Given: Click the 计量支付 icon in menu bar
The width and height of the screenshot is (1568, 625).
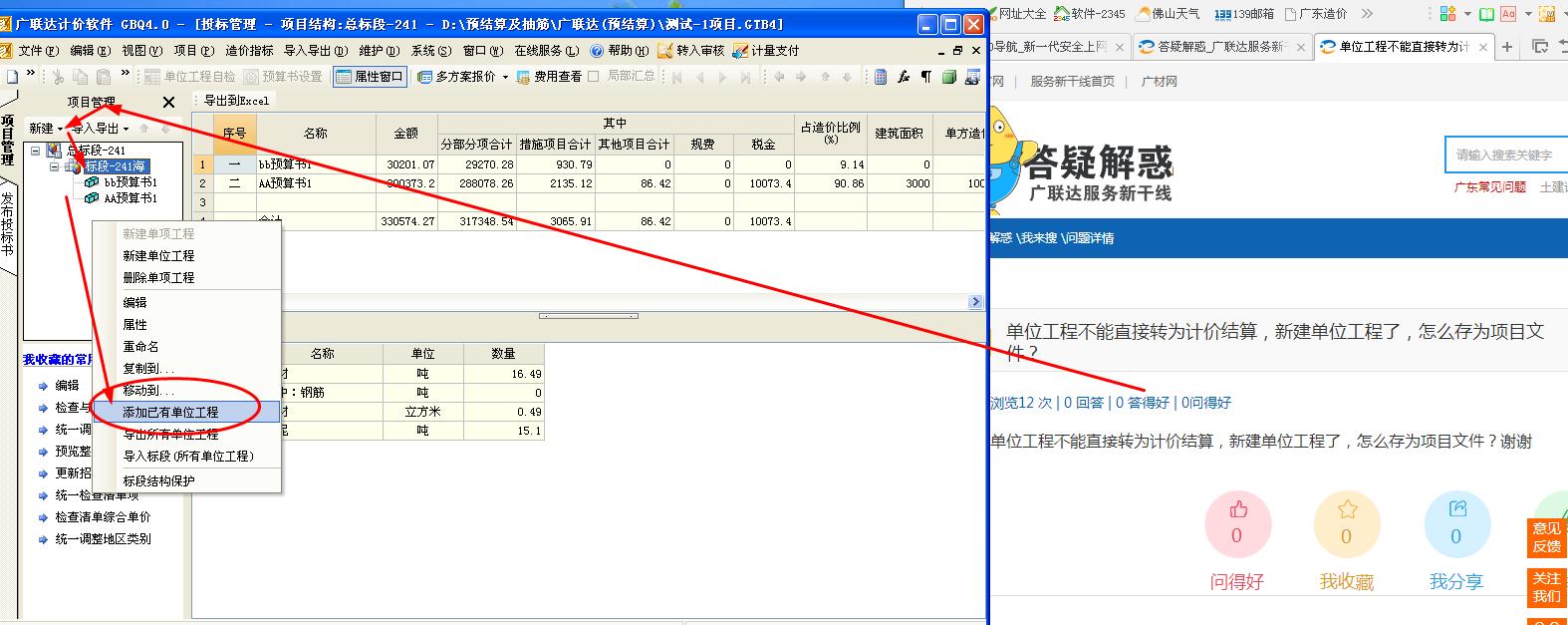Looking at the screenshot, I should click(x=740, y=51).
